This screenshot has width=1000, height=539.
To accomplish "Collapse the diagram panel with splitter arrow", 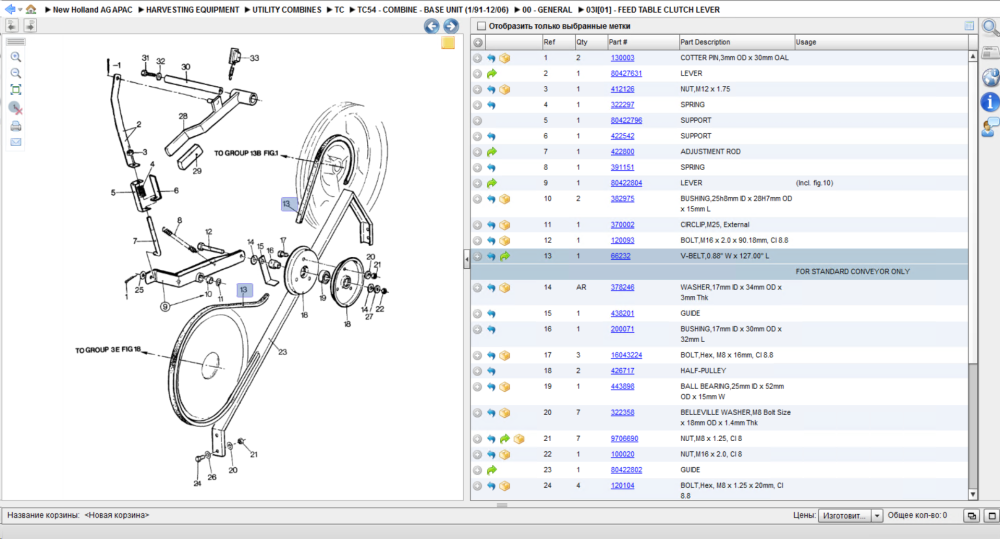I will point(466,258).
